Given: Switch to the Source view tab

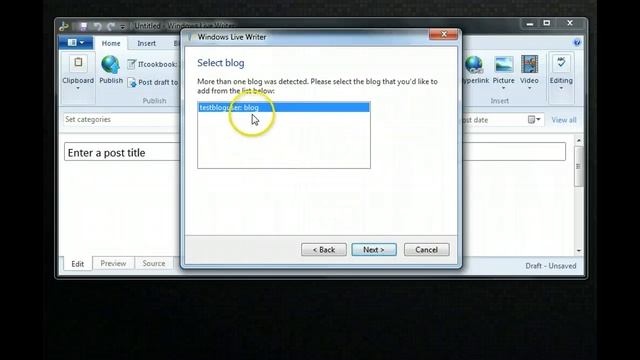Looking at the screenshot, I should pos(154,264).
